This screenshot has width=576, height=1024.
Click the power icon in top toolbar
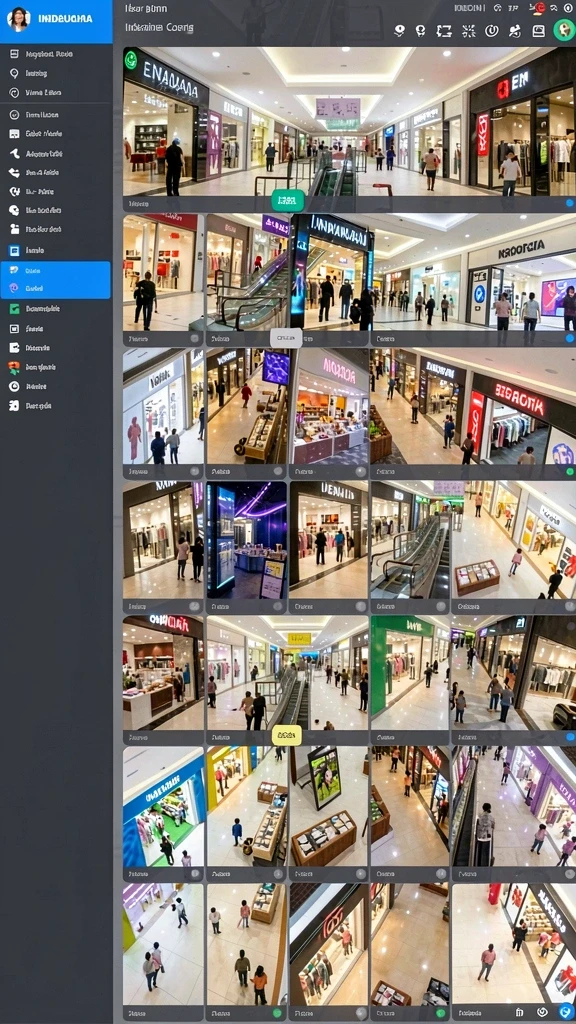point(492,31)
